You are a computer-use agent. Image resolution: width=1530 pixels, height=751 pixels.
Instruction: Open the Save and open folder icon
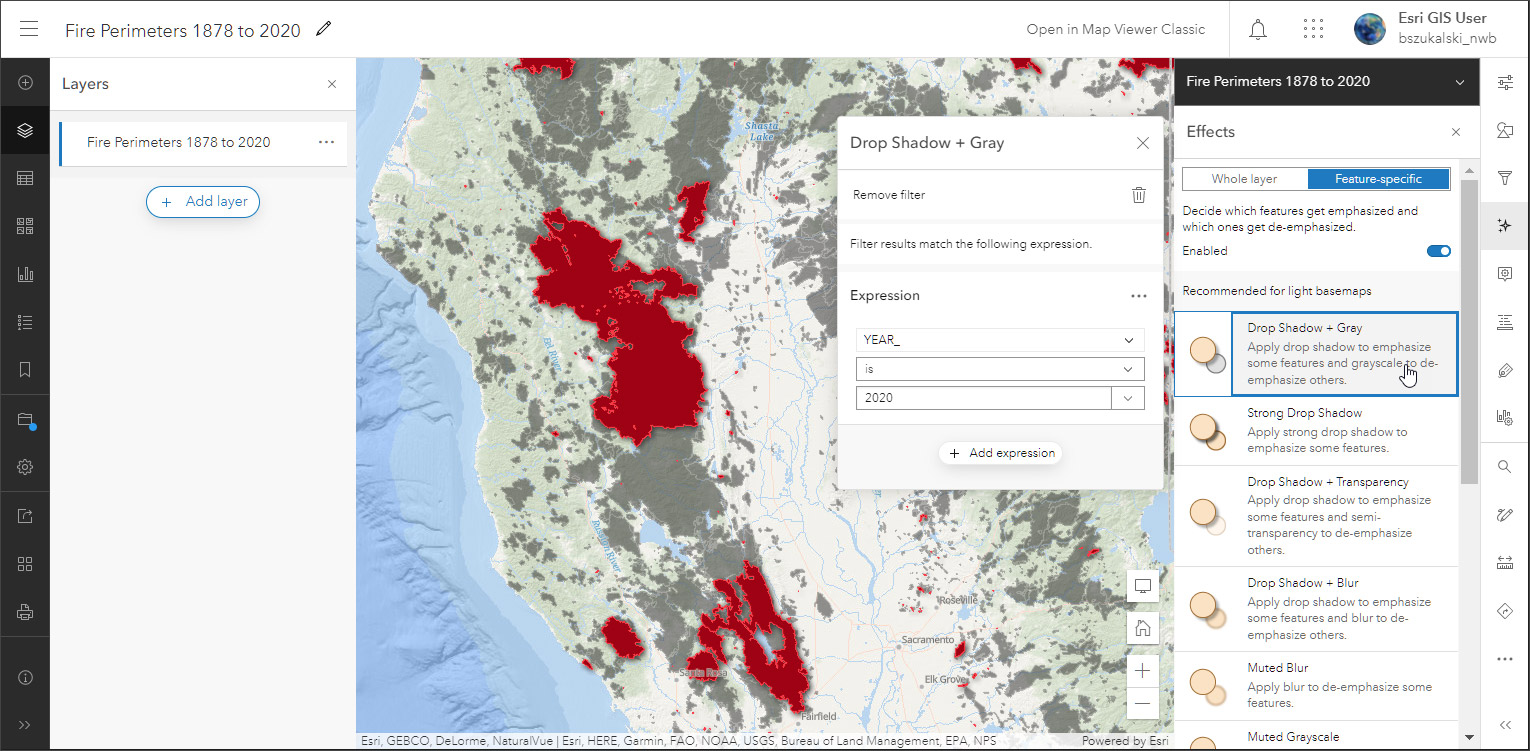[26, 420]
